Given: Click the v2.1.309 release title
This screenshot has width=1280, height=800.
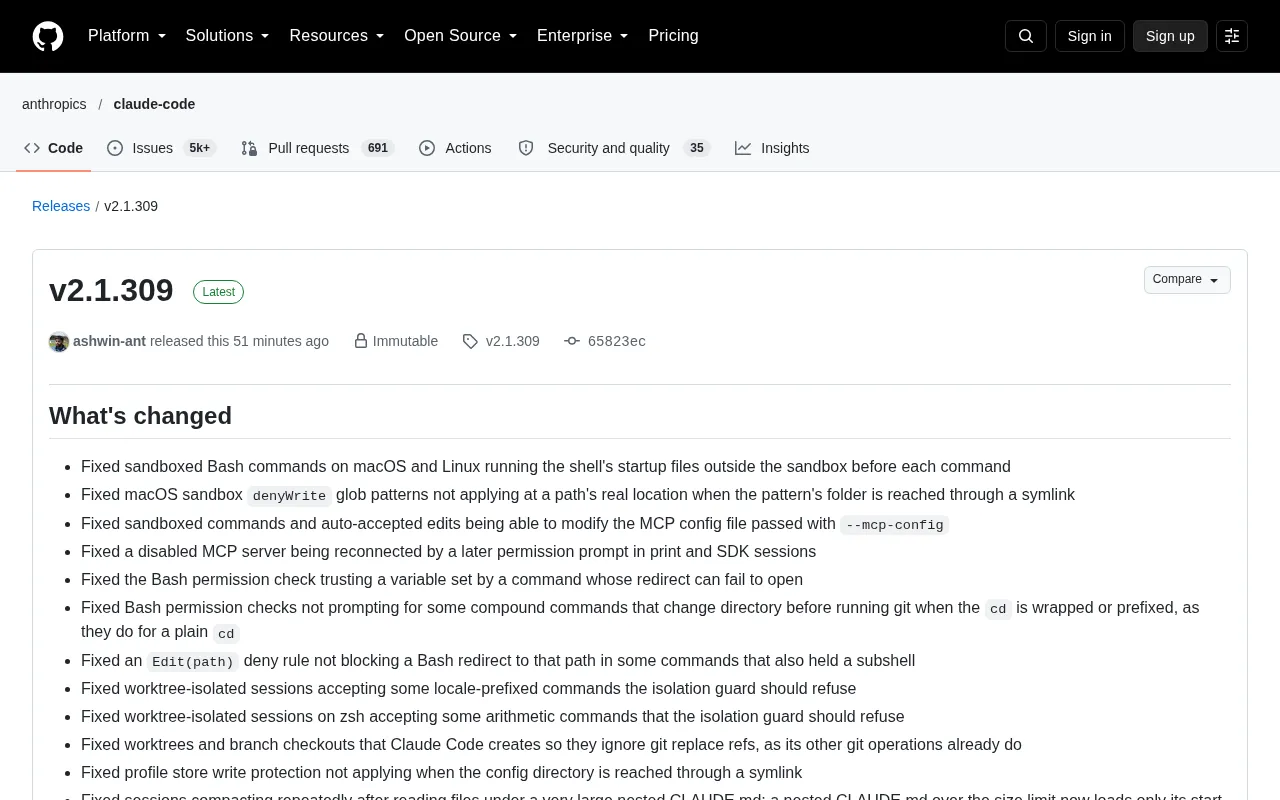Looking at the screenshot, I should coord(111,290).
